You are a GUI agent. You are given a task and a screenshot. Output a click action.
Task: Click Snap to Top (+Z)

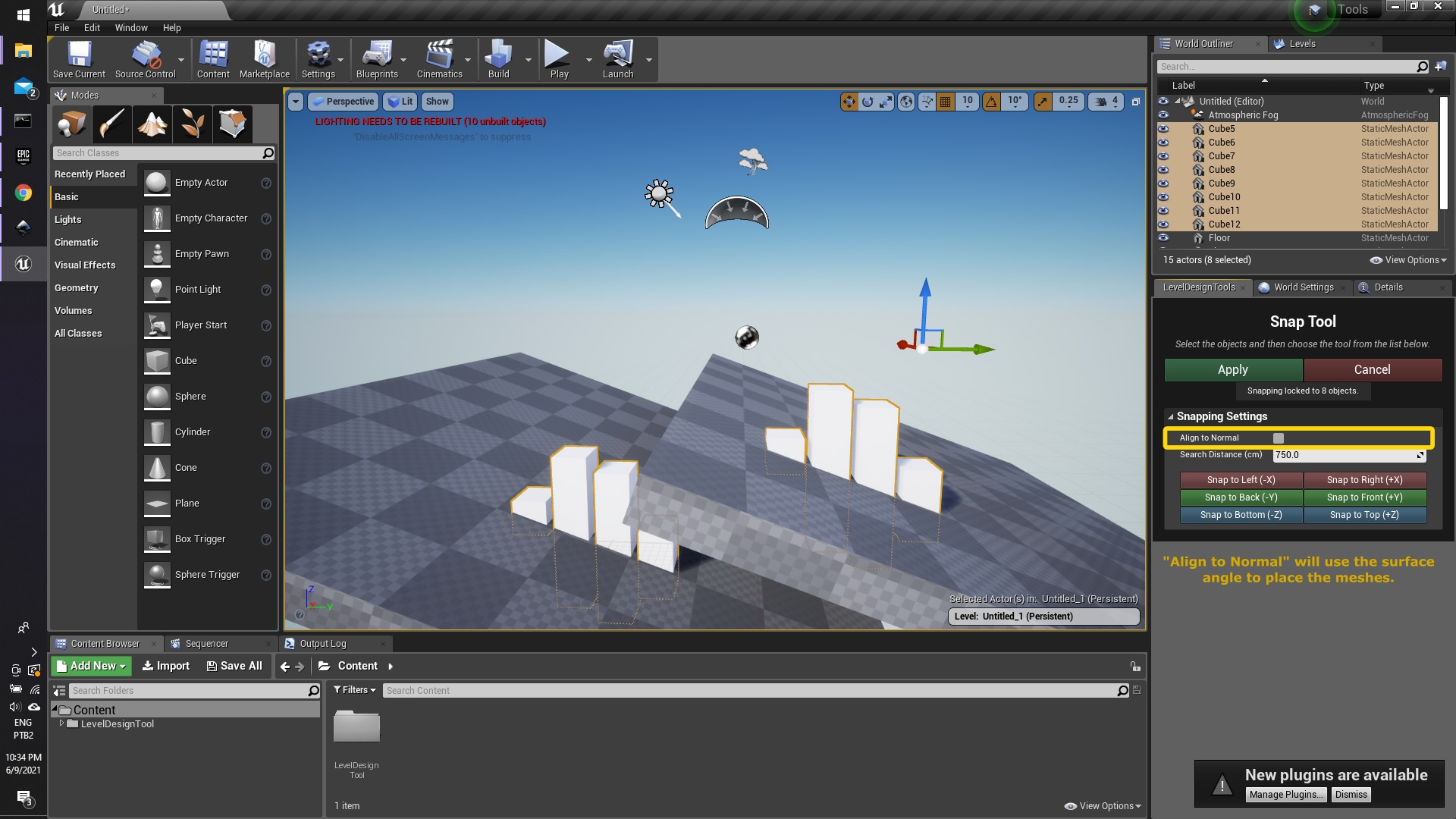tap(1363, 514)
